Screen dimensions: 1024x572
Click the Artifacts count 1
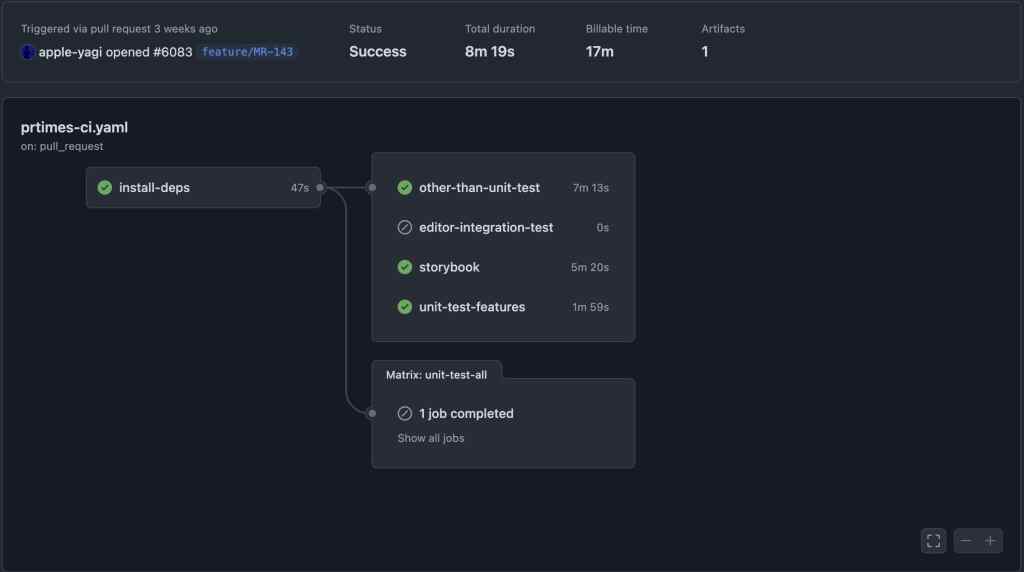pyautogui.click(x=705, y=52)
